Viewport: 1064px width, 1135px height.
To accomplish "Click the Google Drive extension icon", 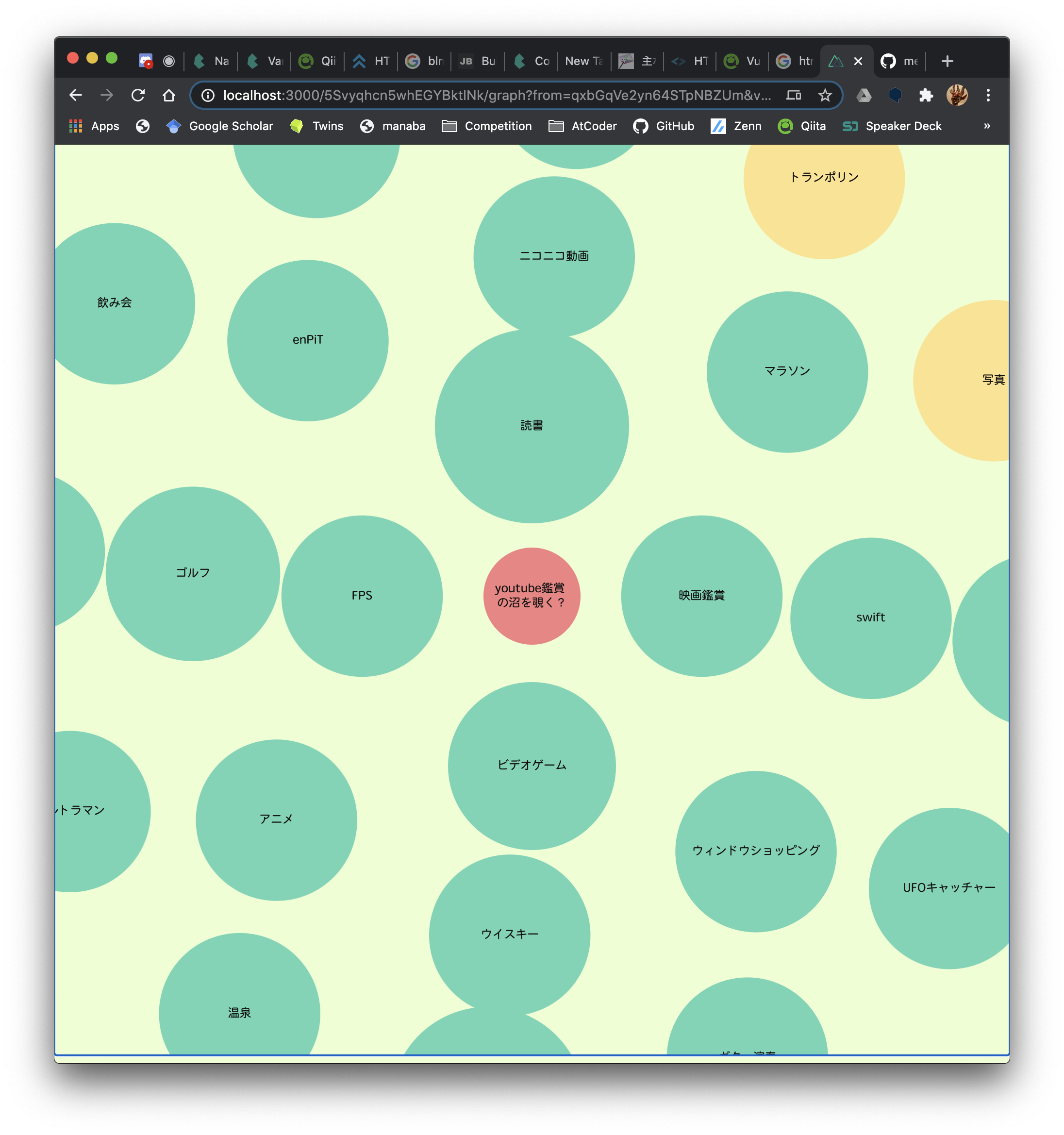I will tap(864, 95).
